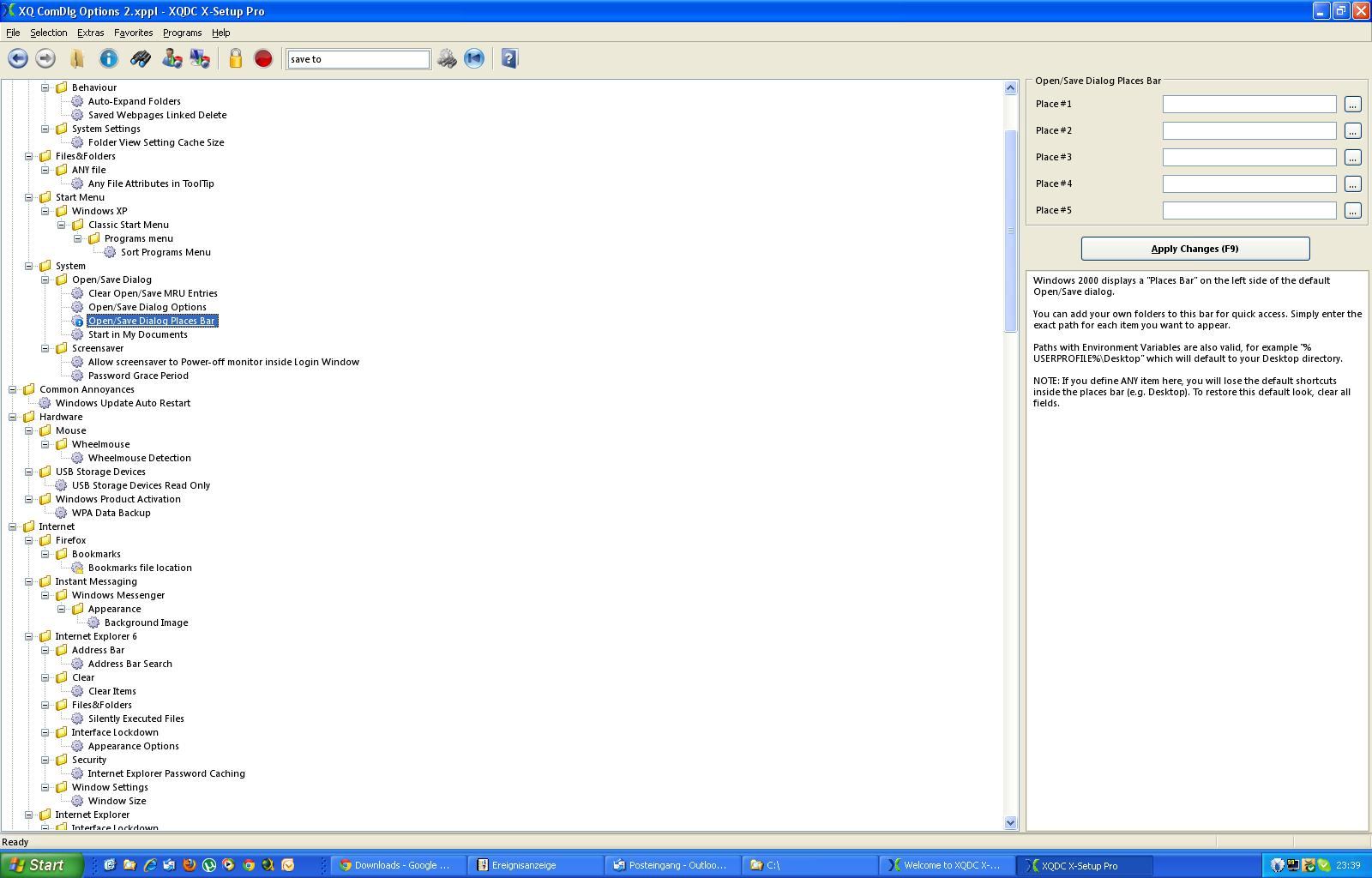Click the grey forward arrow toolbar icon

(45, 58)
